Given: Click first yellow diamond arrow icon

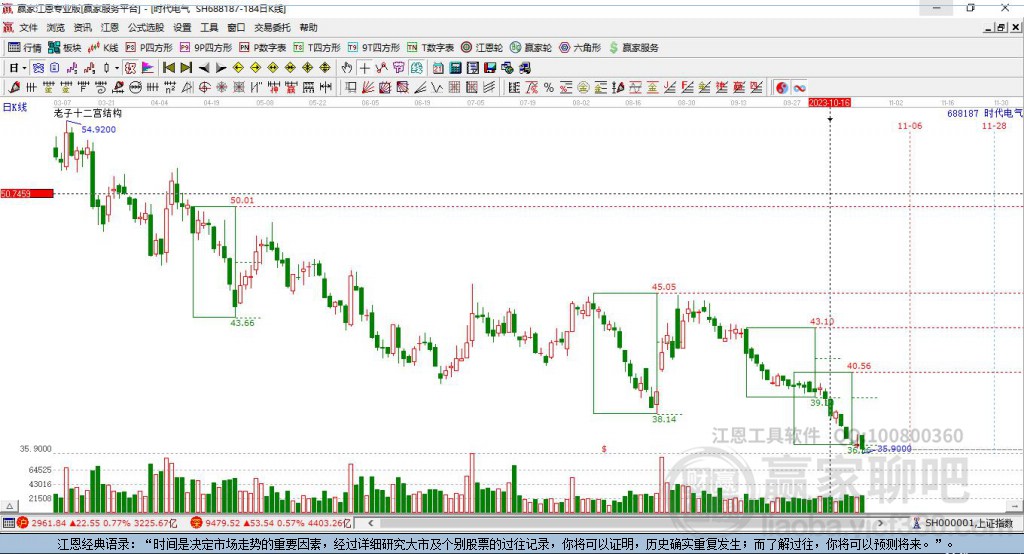Looking at the screenshot, I should tap(238, 68).
